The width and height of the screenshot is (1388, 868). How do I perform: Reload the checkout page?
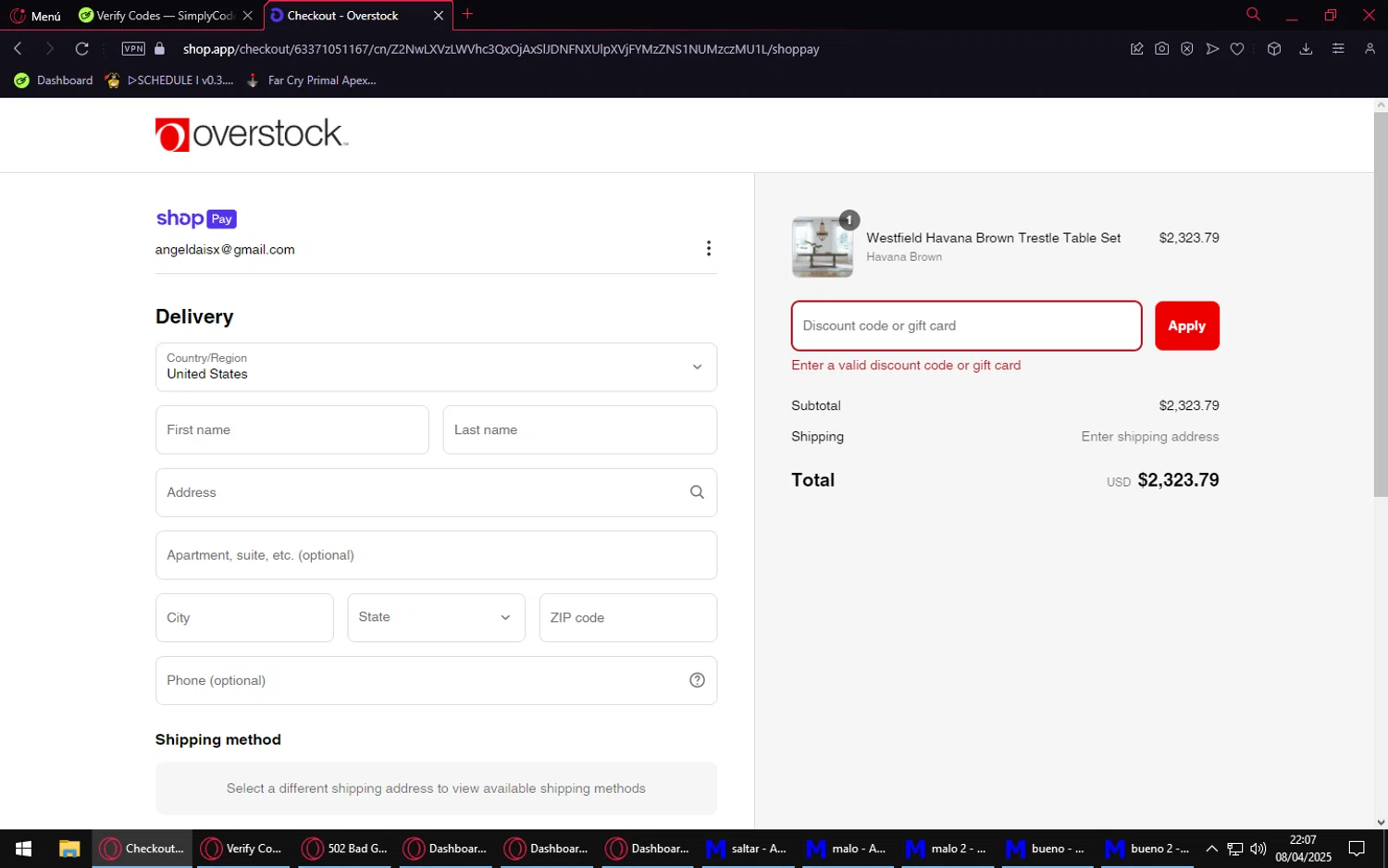82,49
